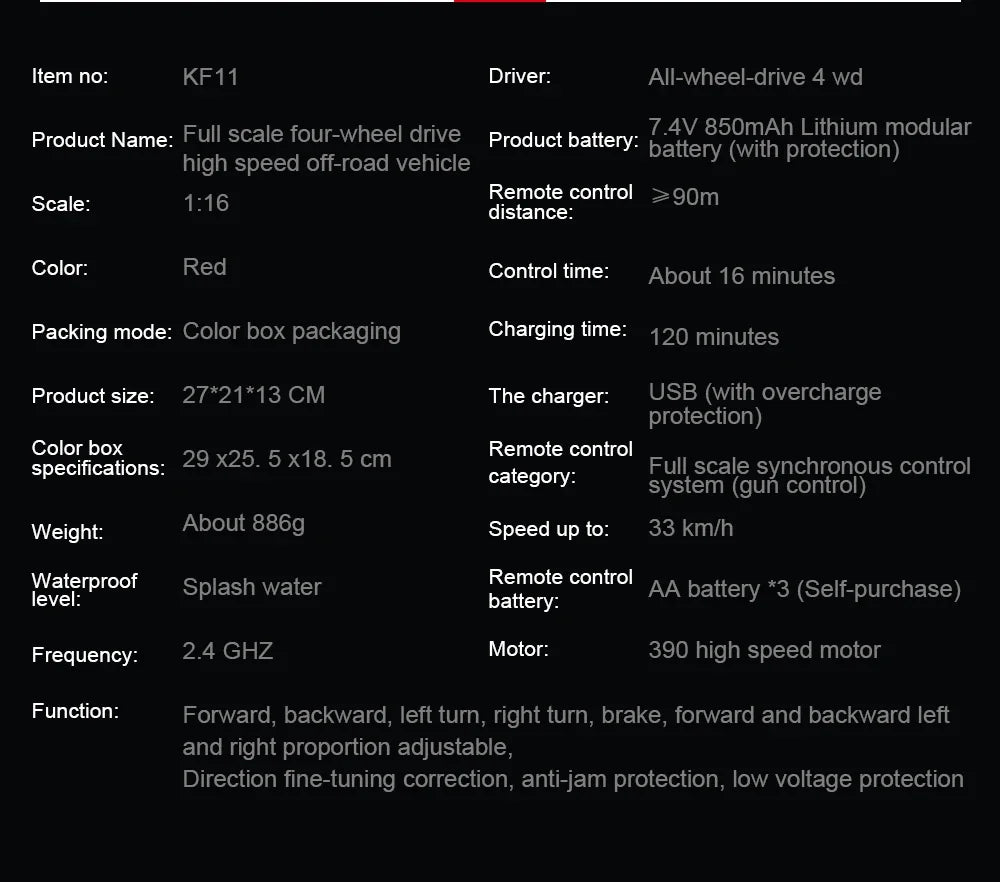Click the 'Function:' label

click(x=75, y=711)
